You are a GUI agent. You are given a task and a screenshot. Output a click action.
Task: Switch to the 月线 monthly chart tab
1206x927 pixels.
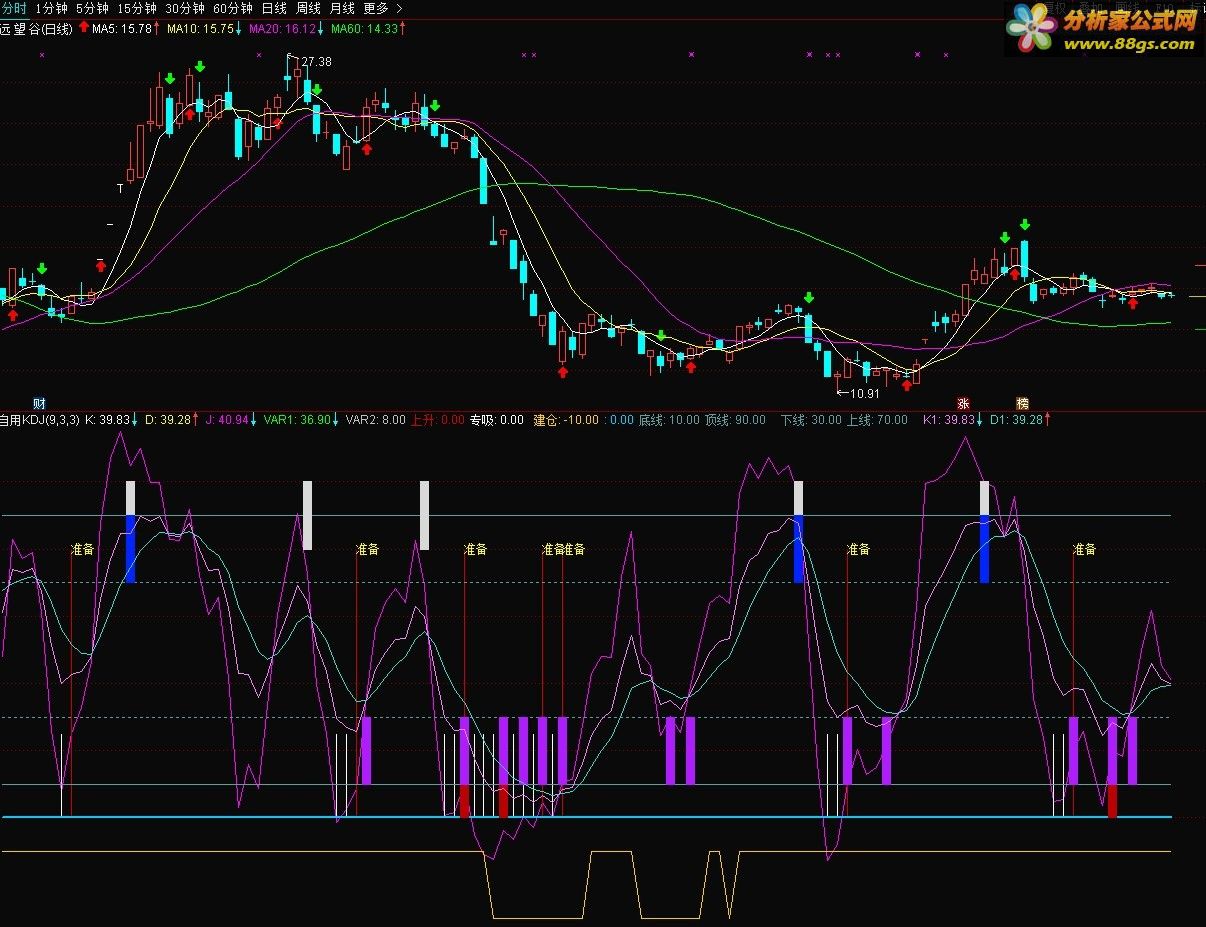(x=342, y=8)
